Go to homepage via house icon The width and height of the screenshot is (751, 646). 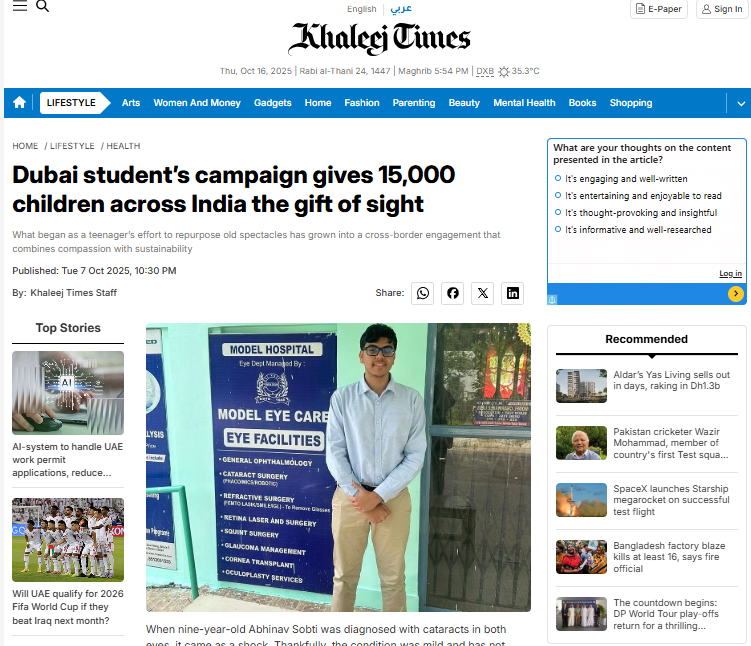click(x=19, y=102)
